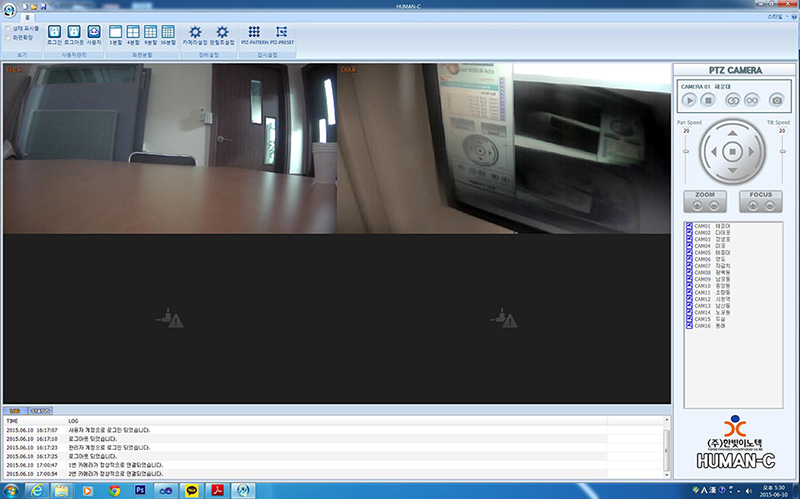Screen dimensions: 800x499
Task: Click the 로그아웃 logout icon
Action: (74, 33)
